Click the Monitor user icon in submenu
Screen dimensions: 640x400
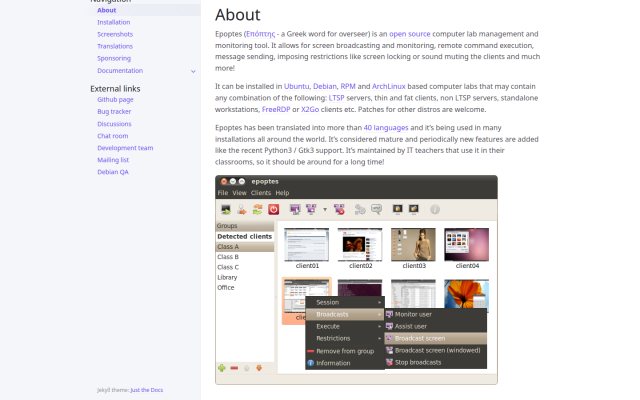pos(389,314)
